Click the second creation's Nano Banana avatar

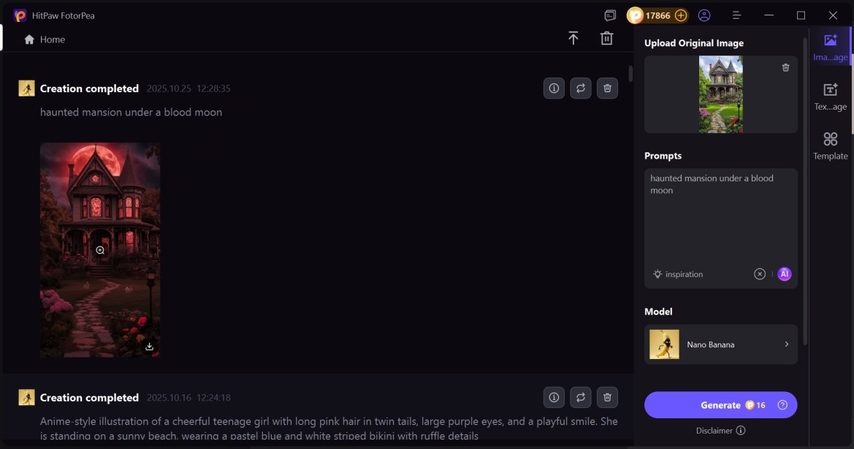(x=27, y=397)
